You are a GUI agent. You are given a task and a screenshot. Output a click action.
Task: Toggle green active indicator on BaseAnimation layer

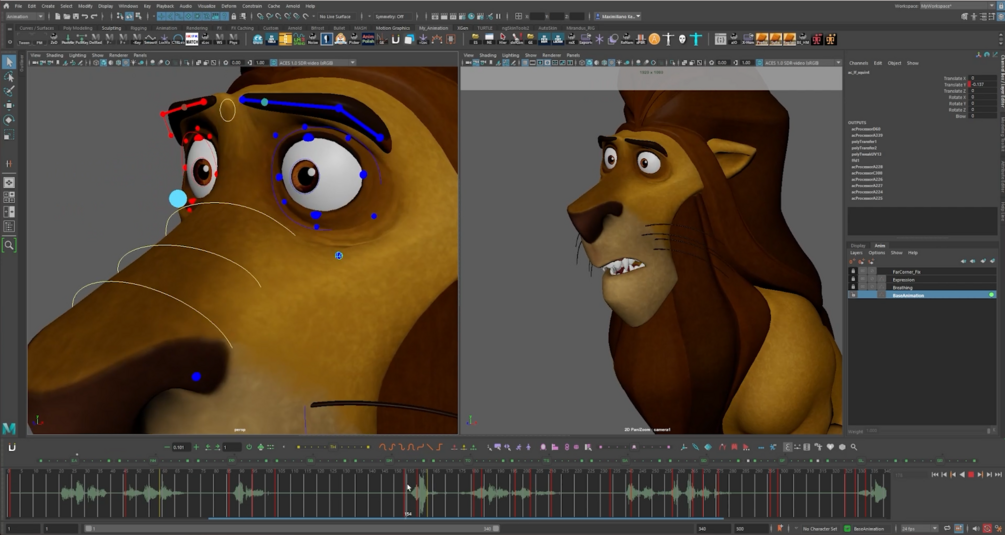(992, 295)
